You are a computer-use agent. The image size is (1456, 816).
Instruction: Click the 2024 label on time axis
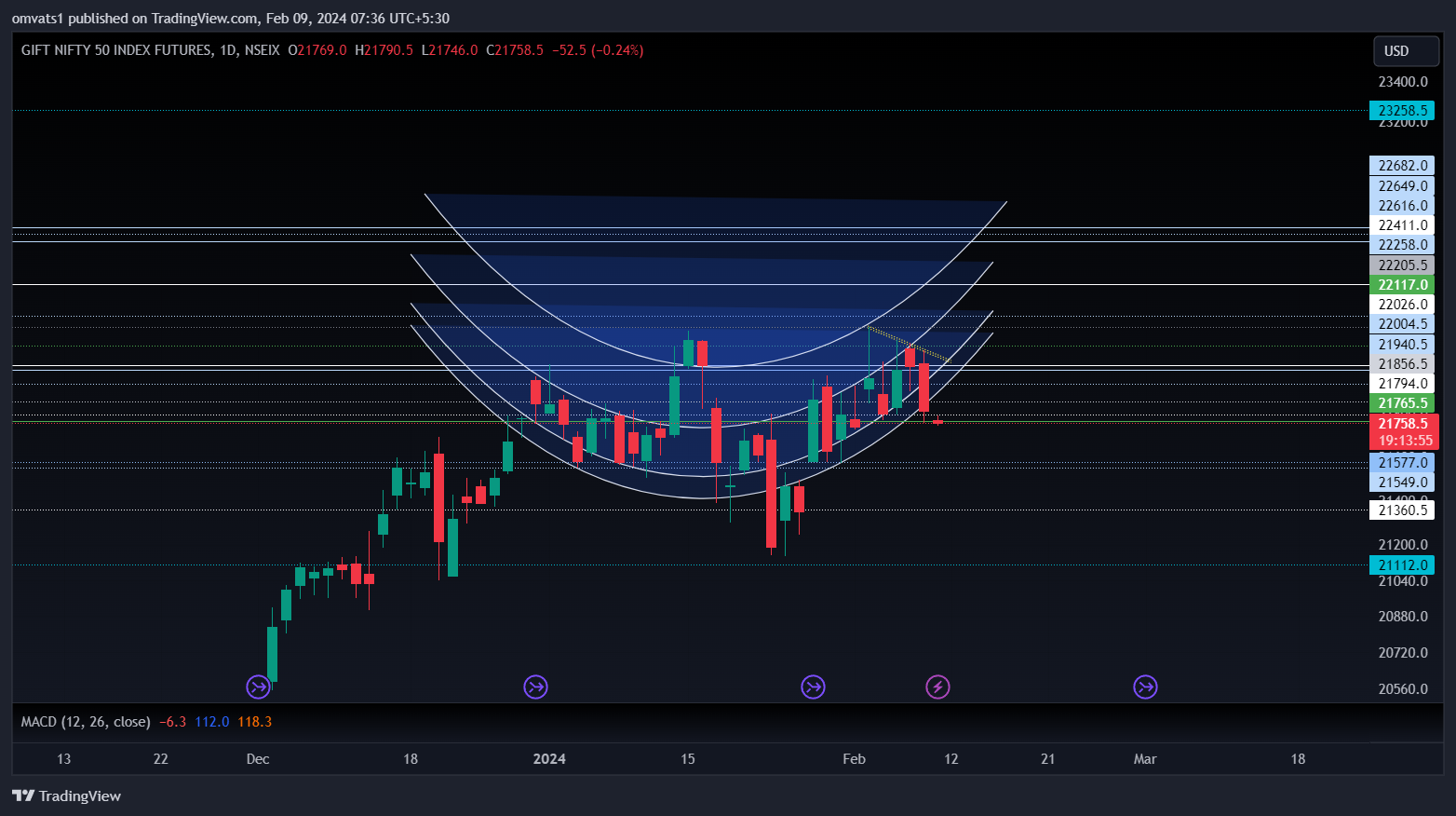549,759
